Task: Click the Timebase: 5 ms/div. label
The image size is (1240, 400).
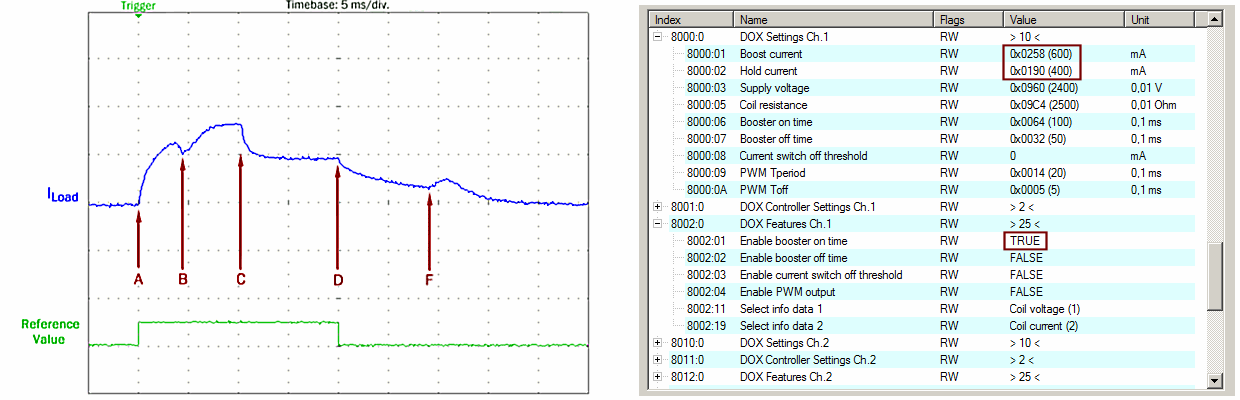Action: click(x=338, y=5)
